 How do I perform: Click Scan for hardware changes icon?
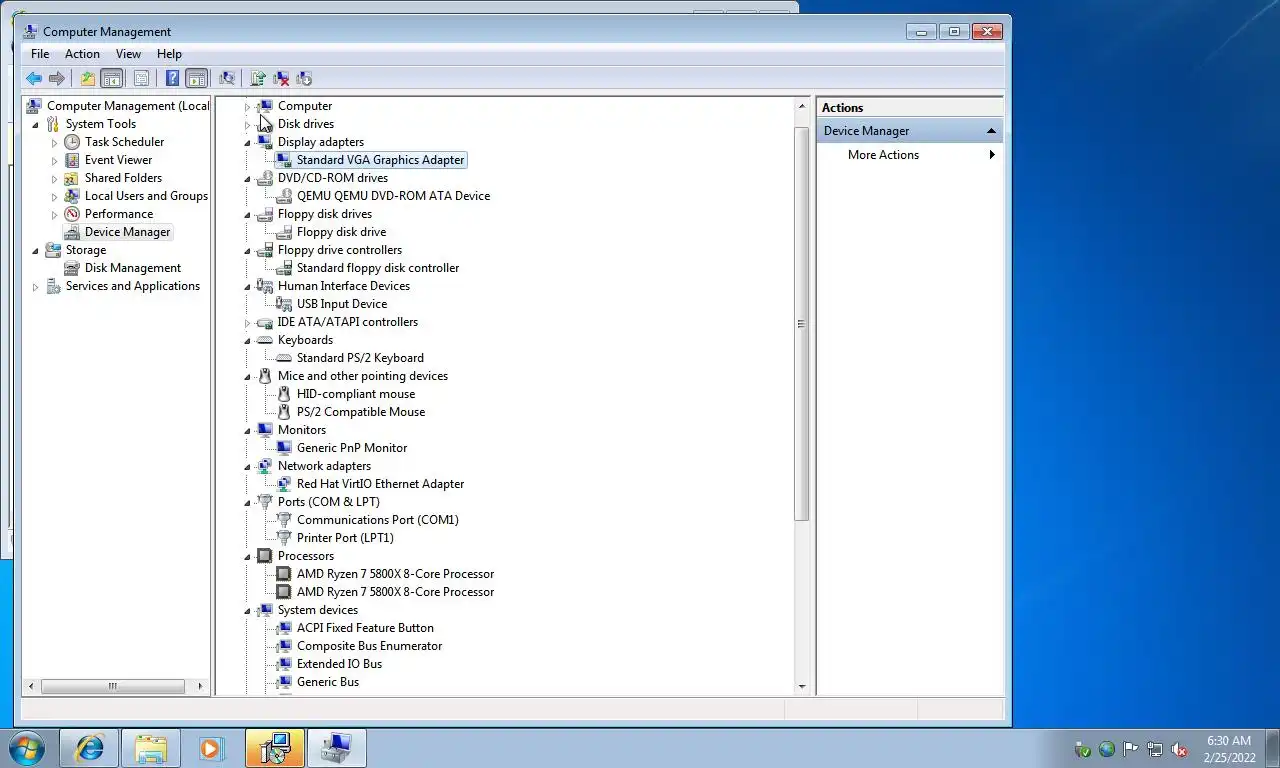click(227, 78)
